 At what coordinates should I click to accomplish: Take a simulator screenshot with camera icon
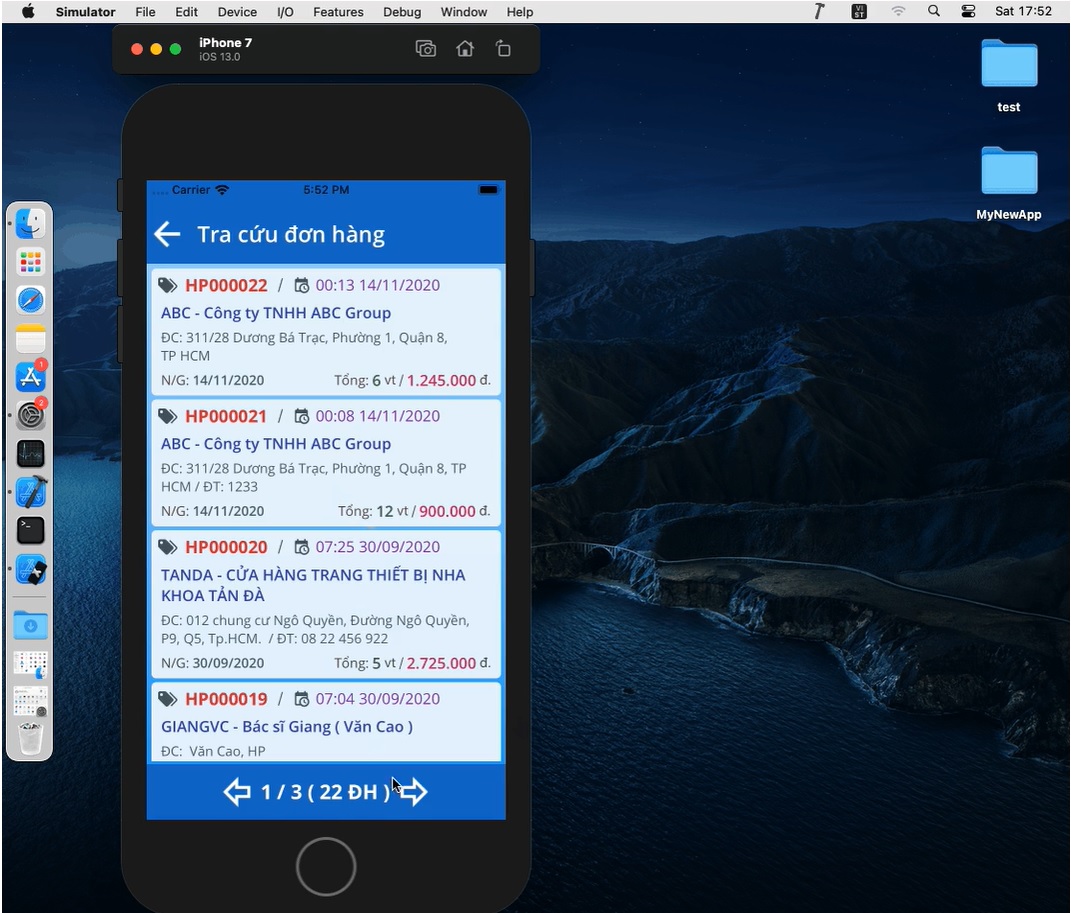426,49
